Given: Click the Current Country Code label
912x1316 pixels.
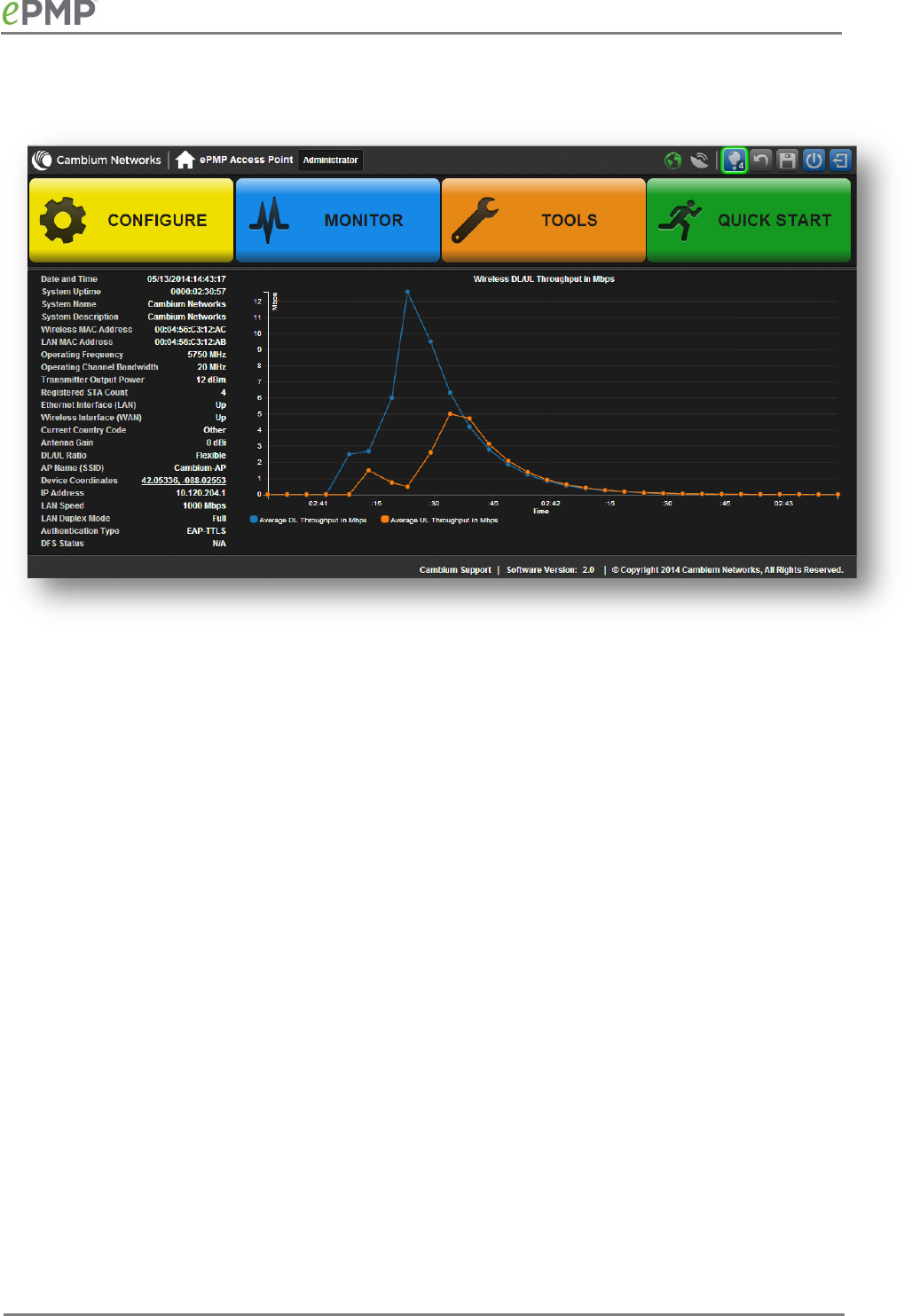Looking at the screenshot, I should pos(83,430).
